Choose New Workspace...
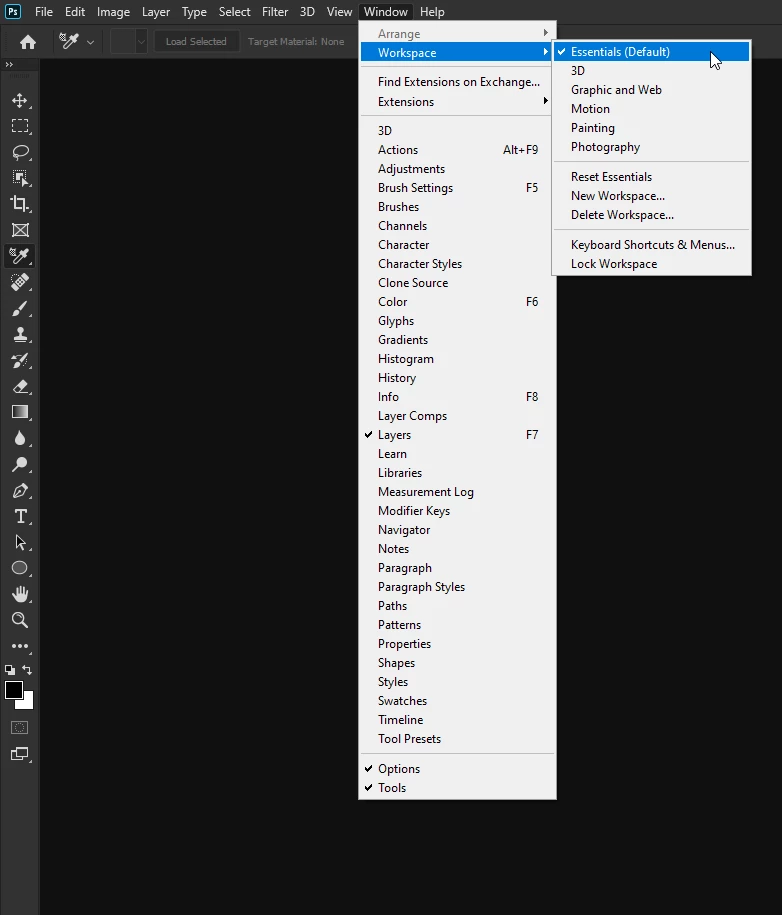 [651, 196]
